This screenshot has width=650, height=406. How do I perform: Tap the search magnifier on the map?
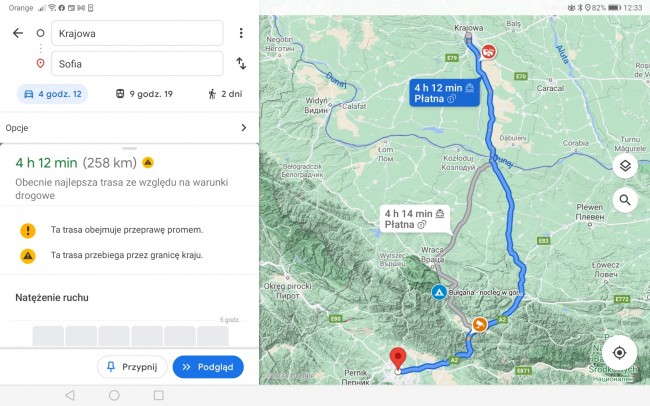tap(625, 200)
